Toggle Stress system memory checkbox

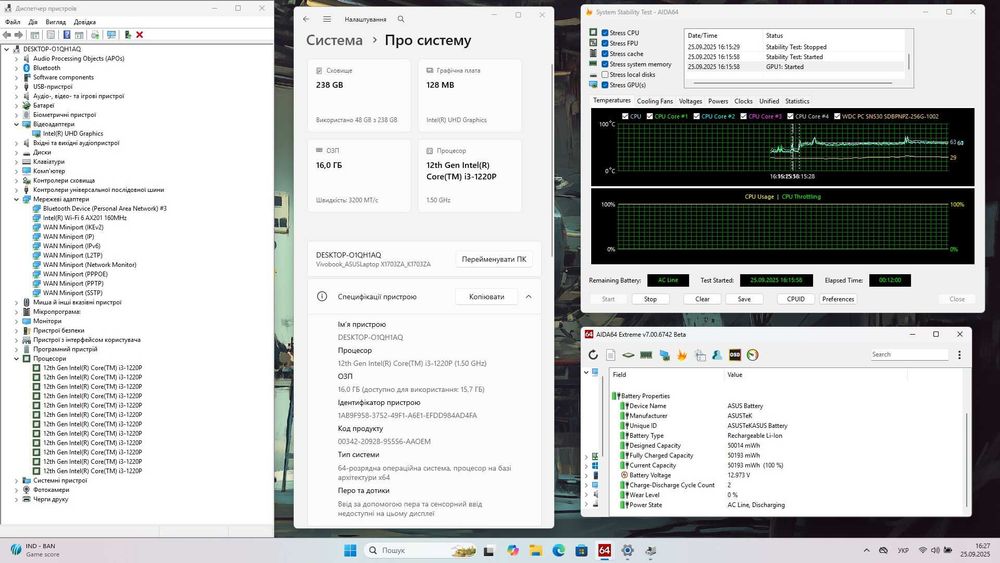[605, 64]
